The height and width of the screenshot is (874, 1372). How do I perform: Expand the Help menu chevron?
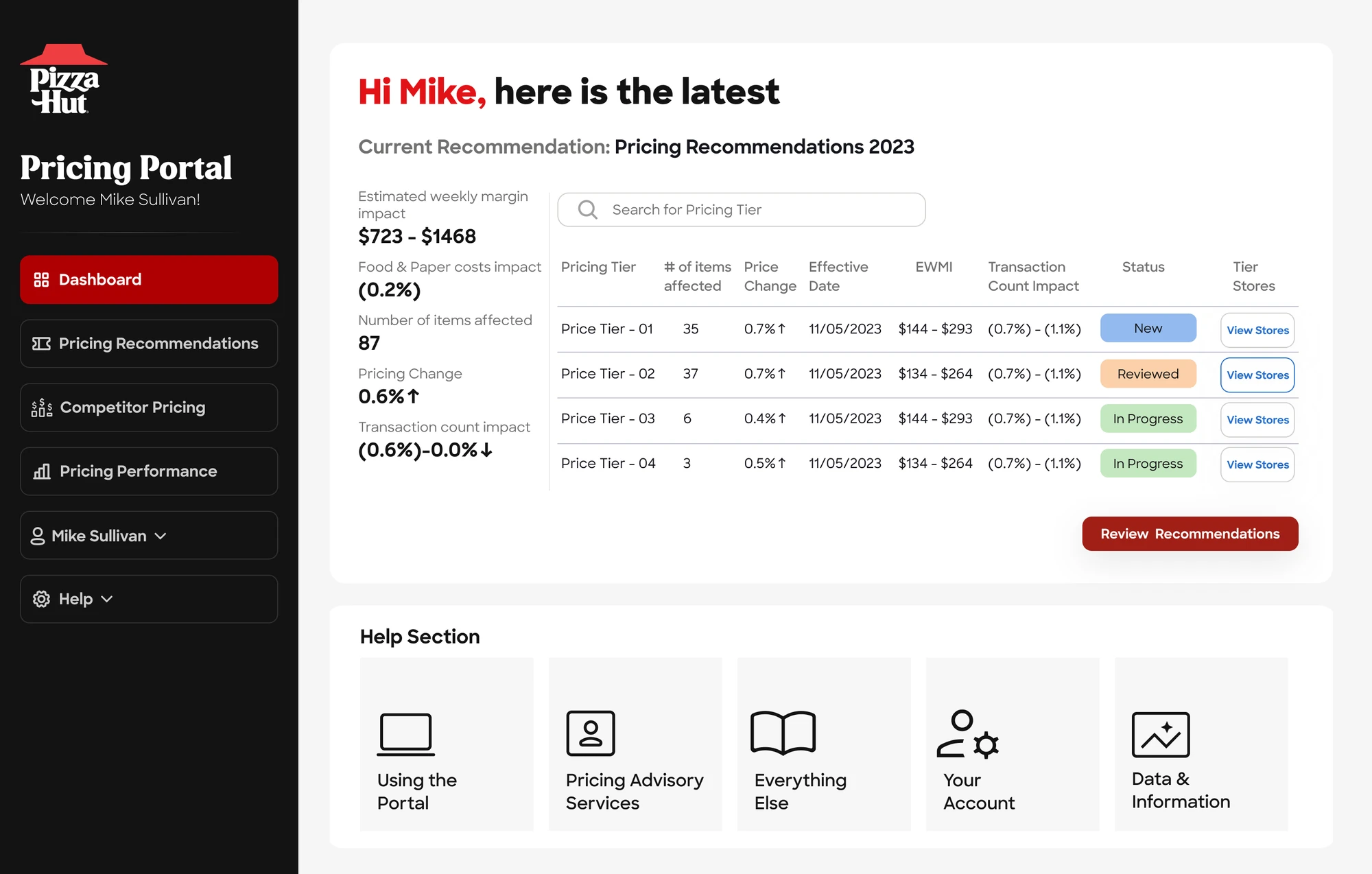106,599
